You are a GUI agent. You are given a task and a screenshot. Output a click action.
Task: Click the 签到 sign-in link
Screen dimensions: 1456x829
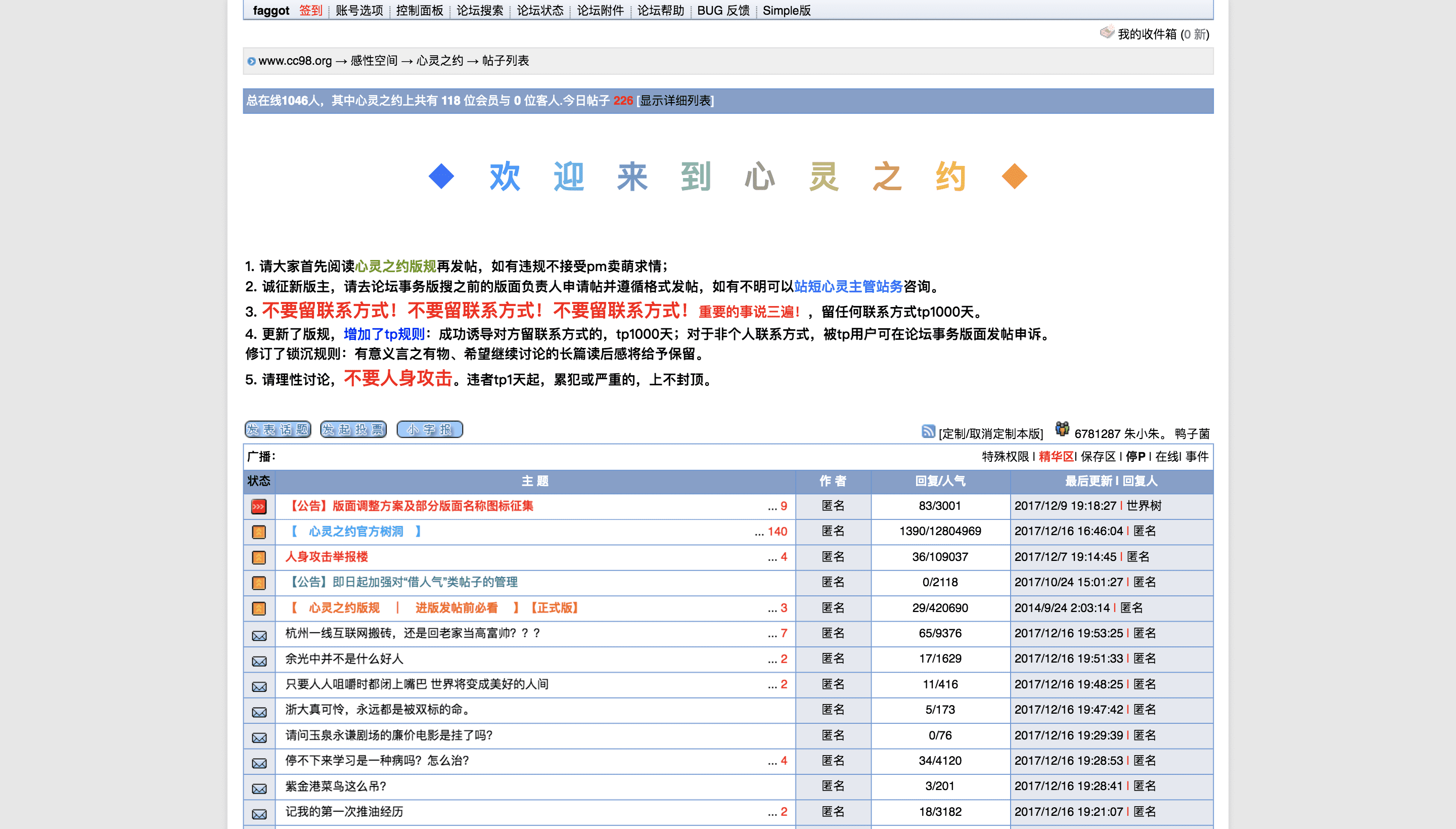tap(310, 10)
